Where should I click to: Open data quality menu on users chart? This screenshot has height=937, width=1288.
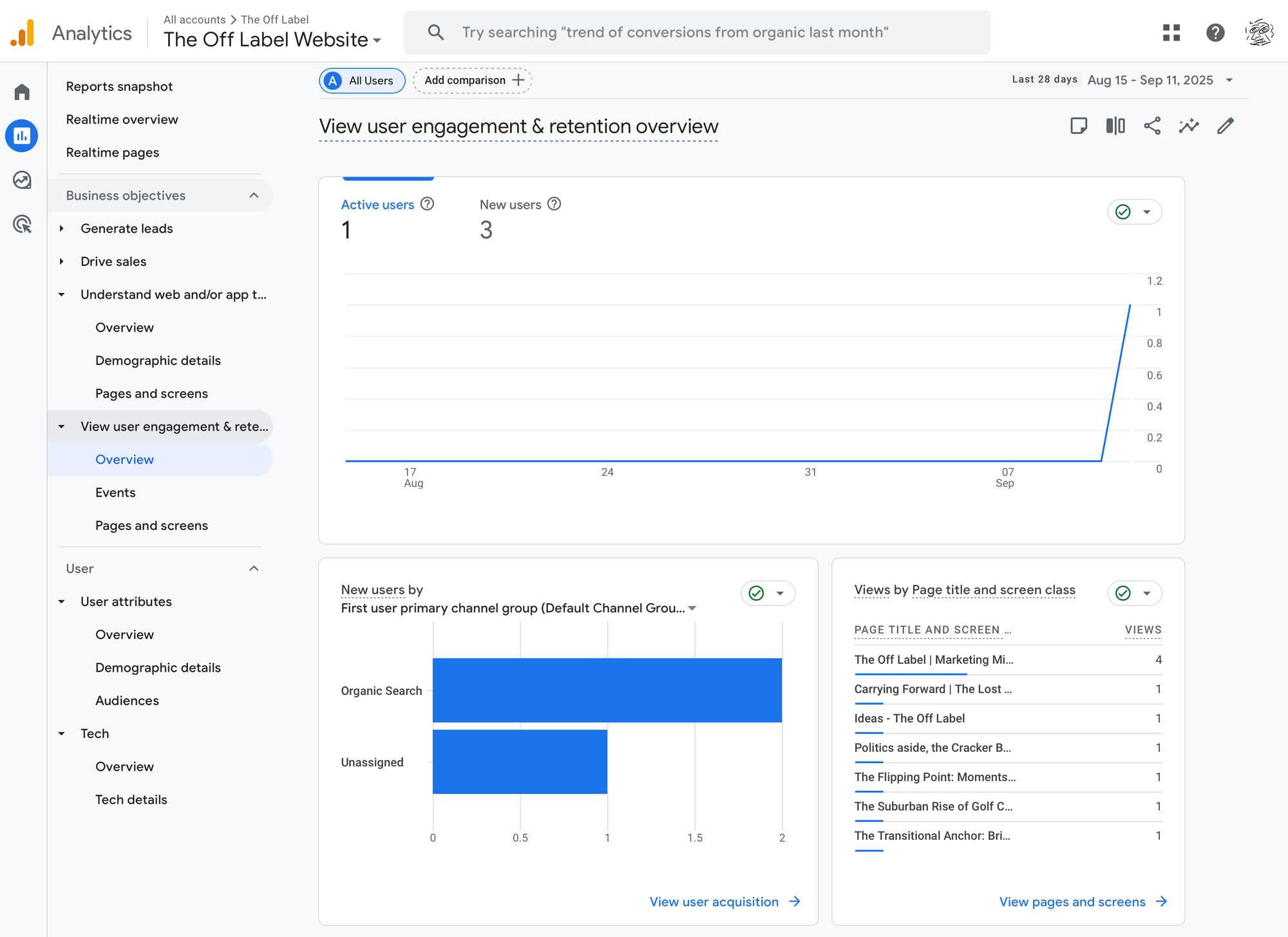click(1134, 212)
